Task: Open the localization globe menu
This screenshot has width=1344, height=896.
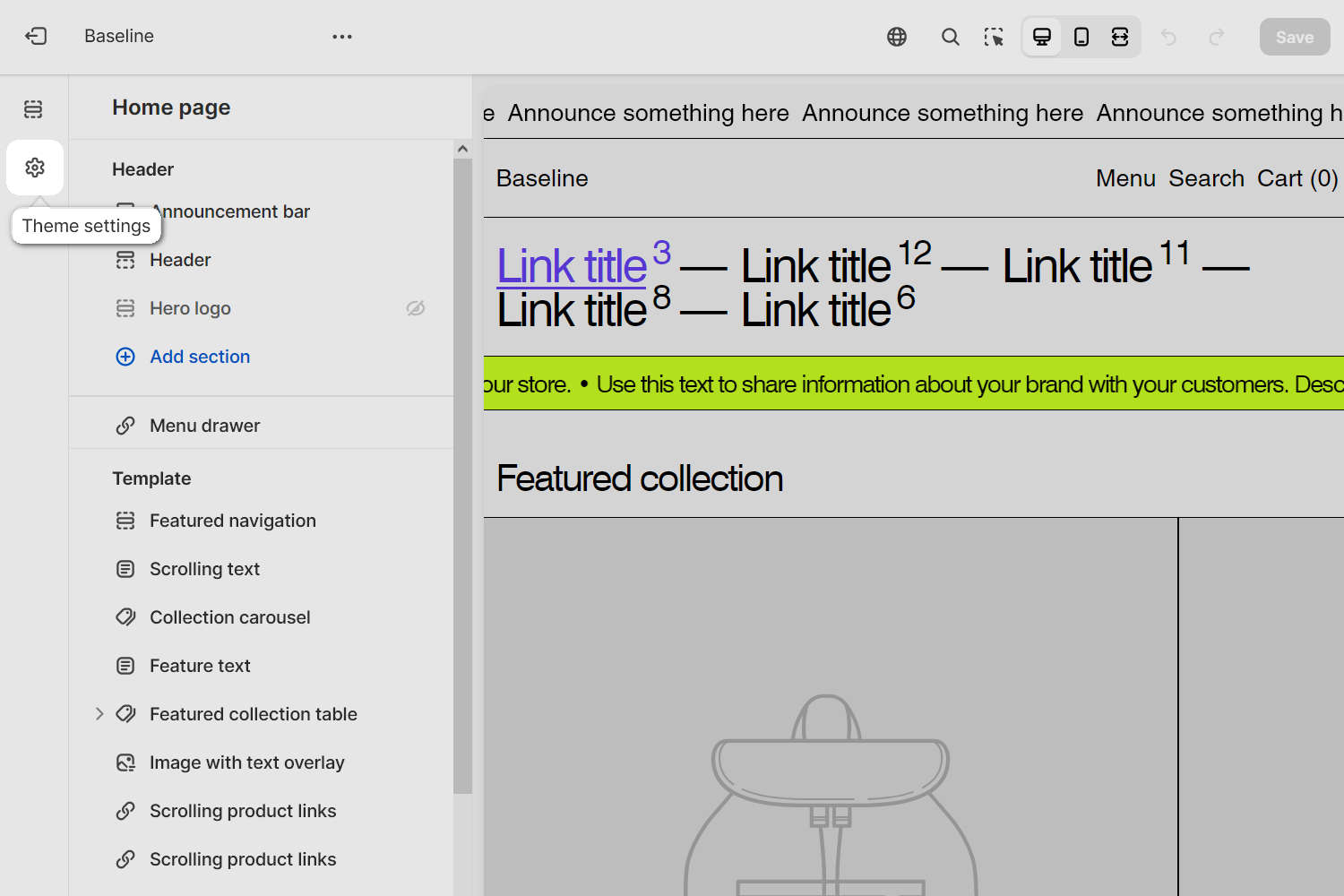Action: click(897, 37)
